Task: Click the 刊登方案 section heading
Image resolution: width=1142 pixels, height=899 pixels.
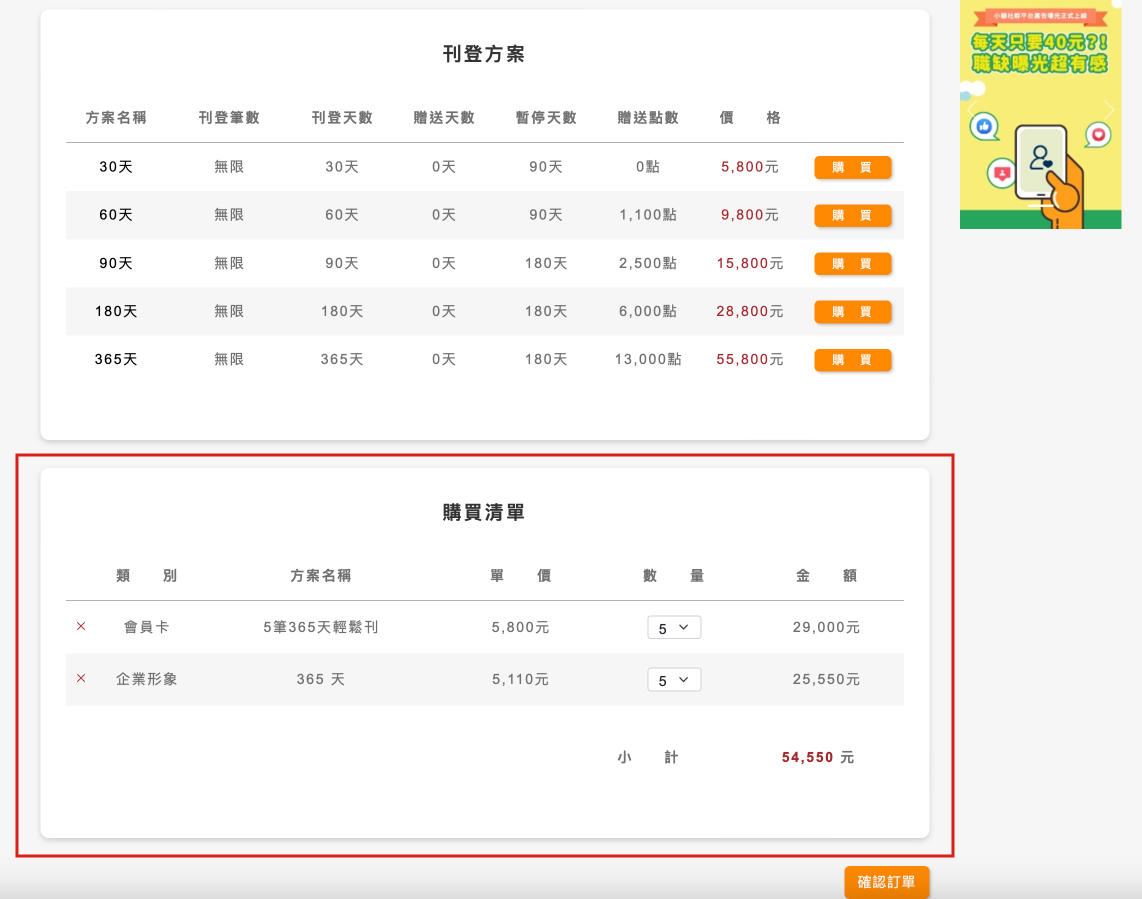Action: point(484,54)
